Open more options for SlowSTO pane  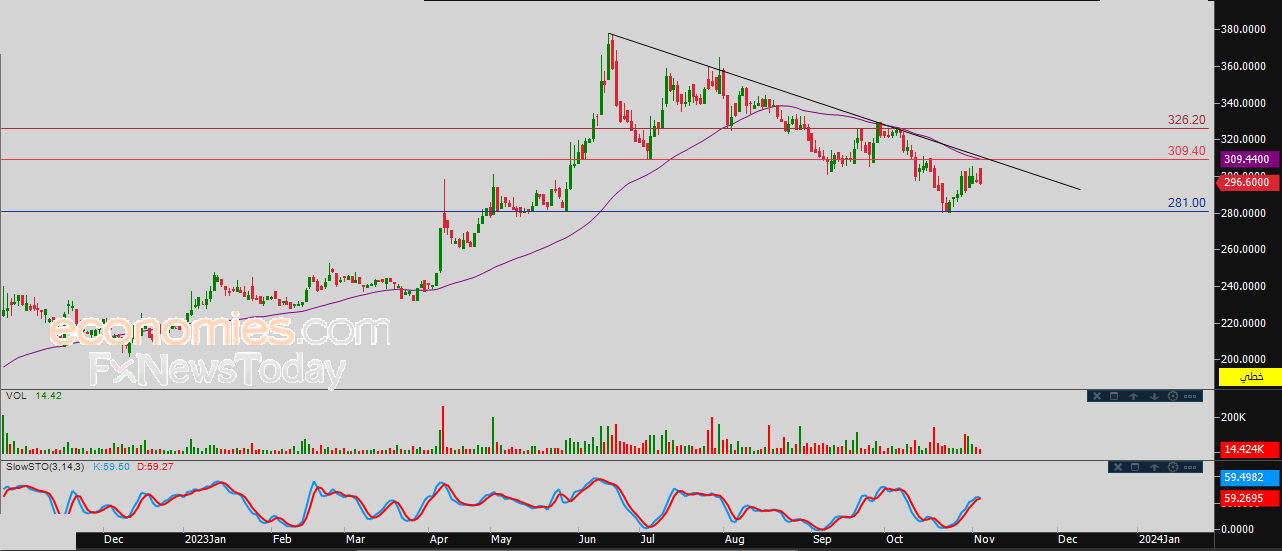pos(1190,467)
